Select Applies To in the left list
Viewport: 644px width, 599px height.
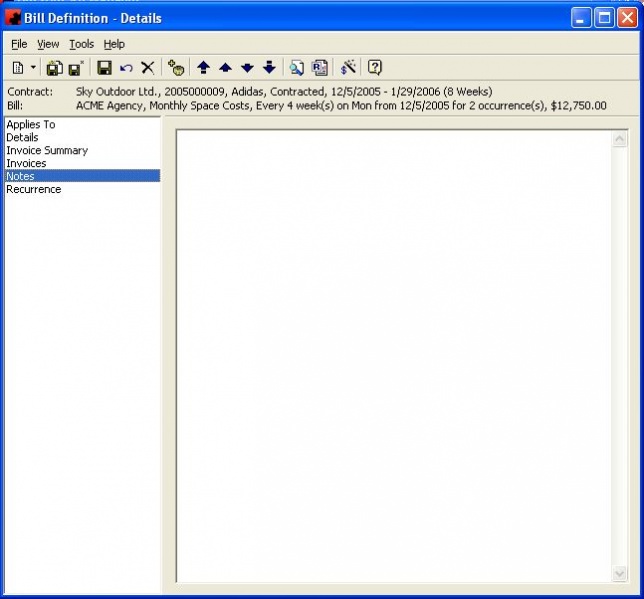click(x=31, y=124)
